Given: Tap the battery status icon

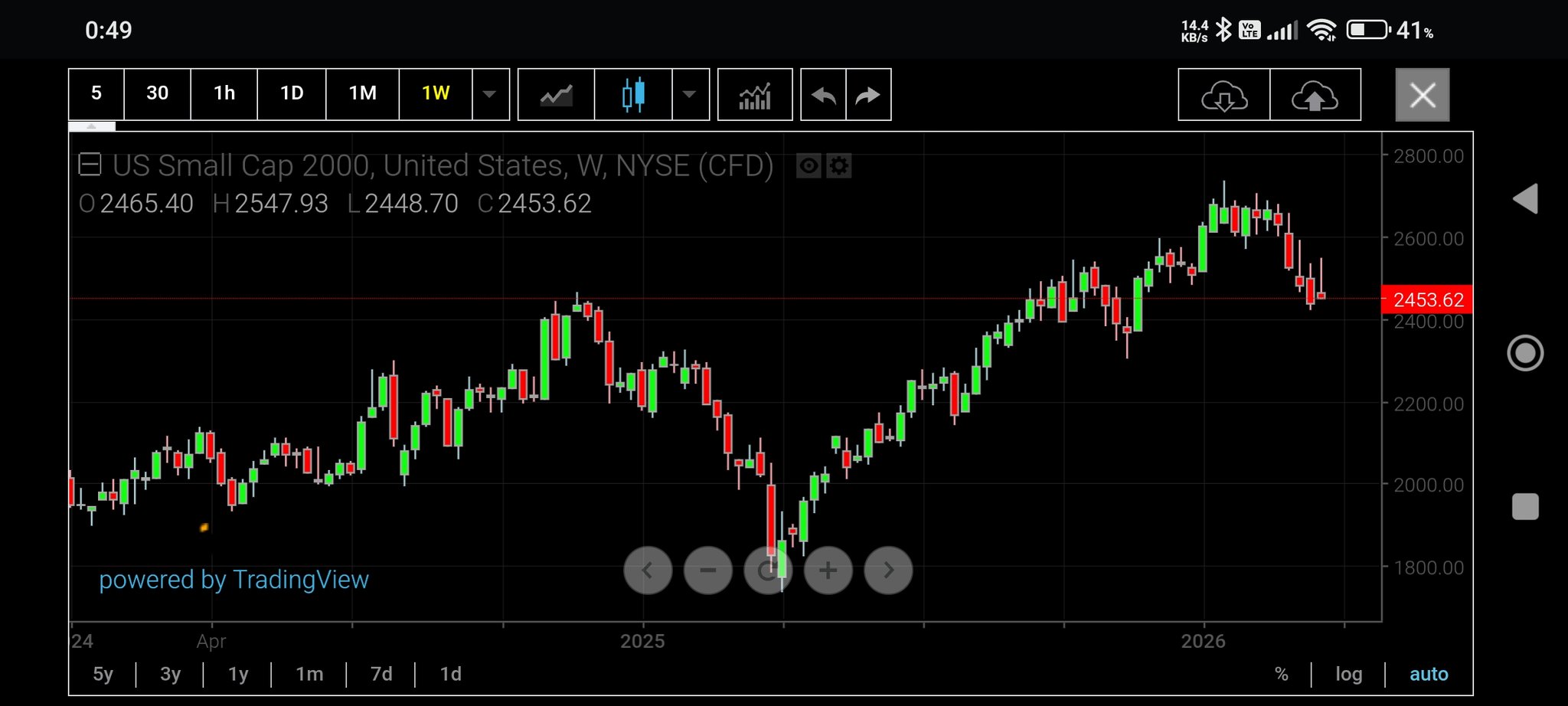Looking at the screenshot, I should pos(1368,30).
